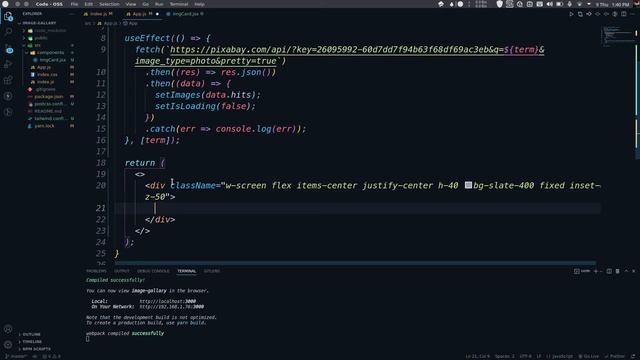Open the Terminal menu
Screen dimensions: 640x360
[179, 4]
